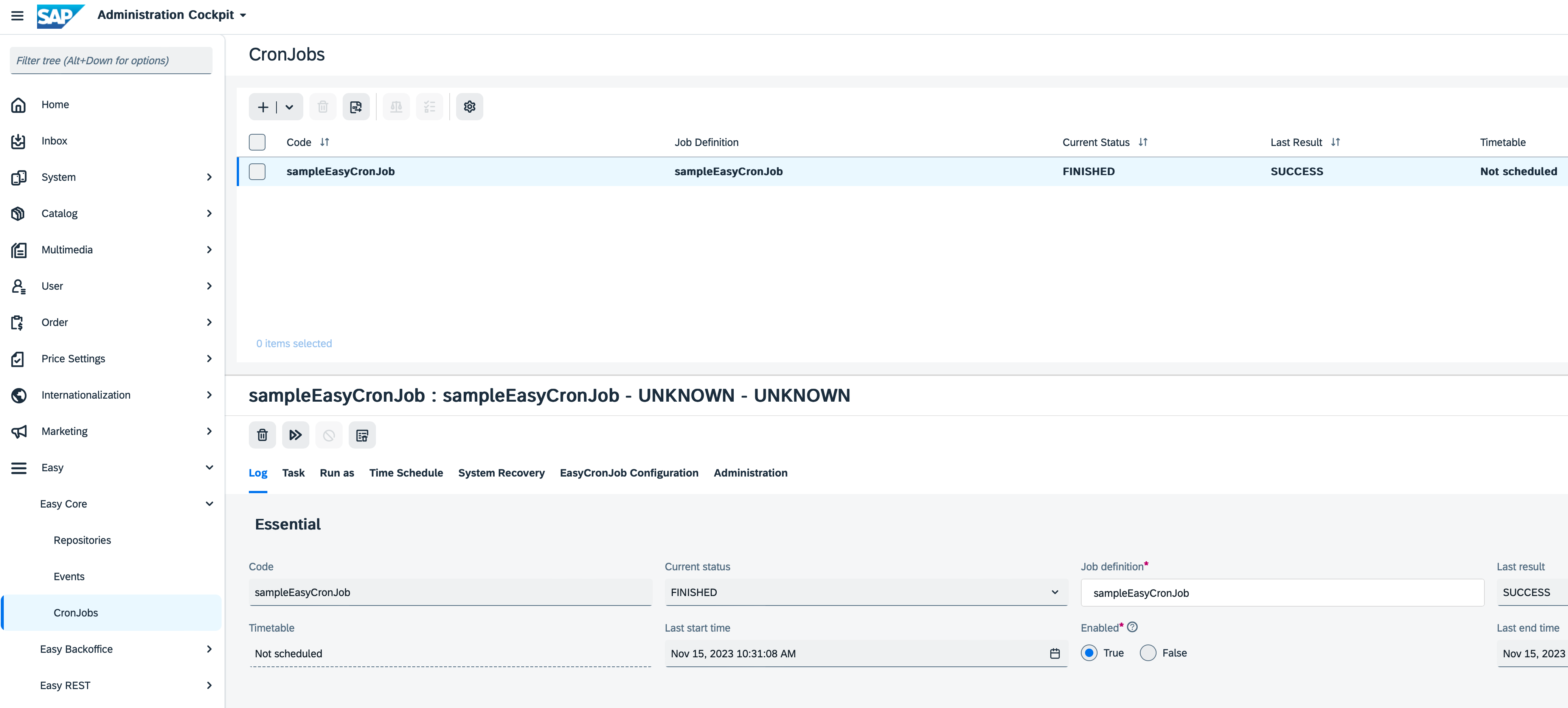Run the CronJob with the fast-forward icon
Screen dimensions: 1568x708
(295, 435)
